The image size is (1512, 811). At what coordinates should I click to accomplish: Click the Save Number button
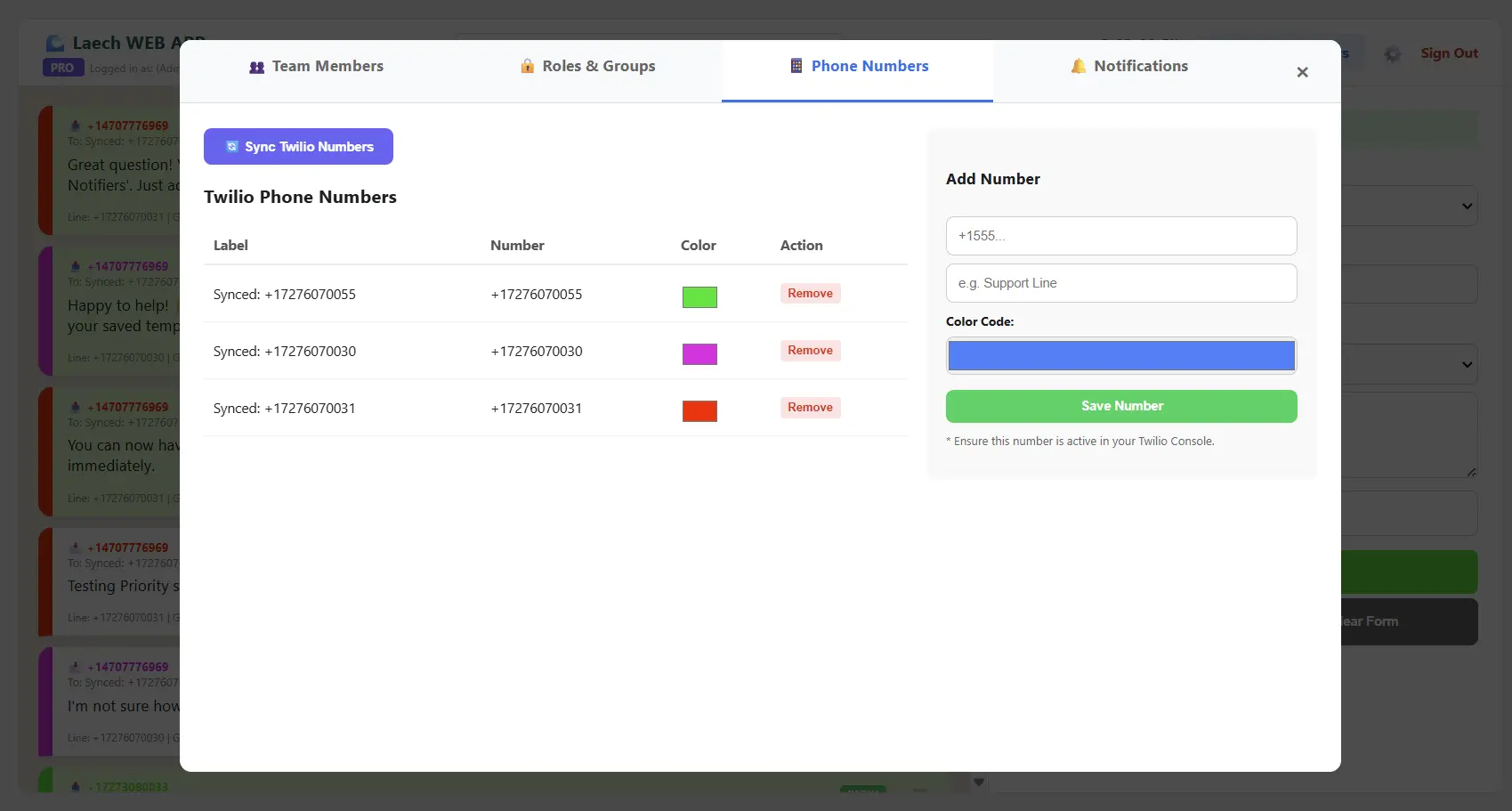pyautogui.click(x=1120, y=406)
